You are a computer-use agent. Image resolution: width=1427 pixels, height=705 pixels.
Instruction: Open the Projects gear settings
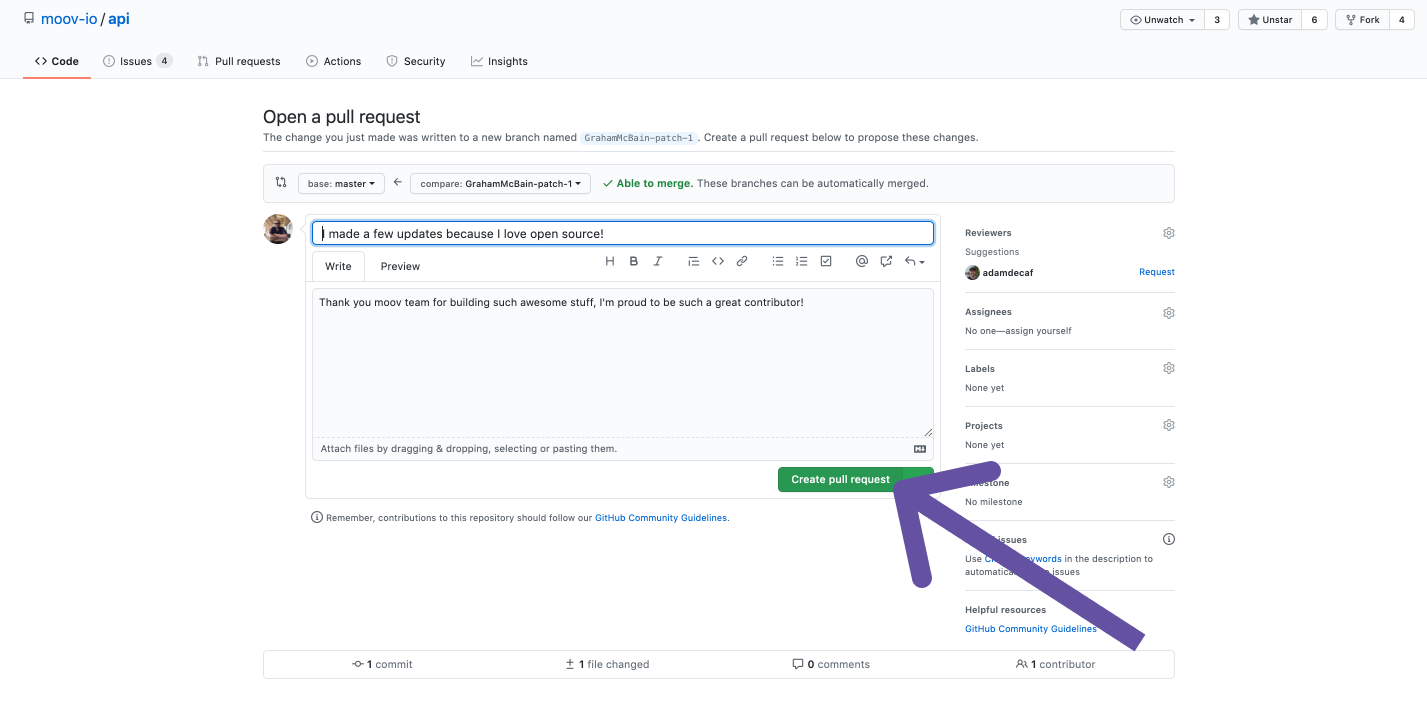point(1168,425)
